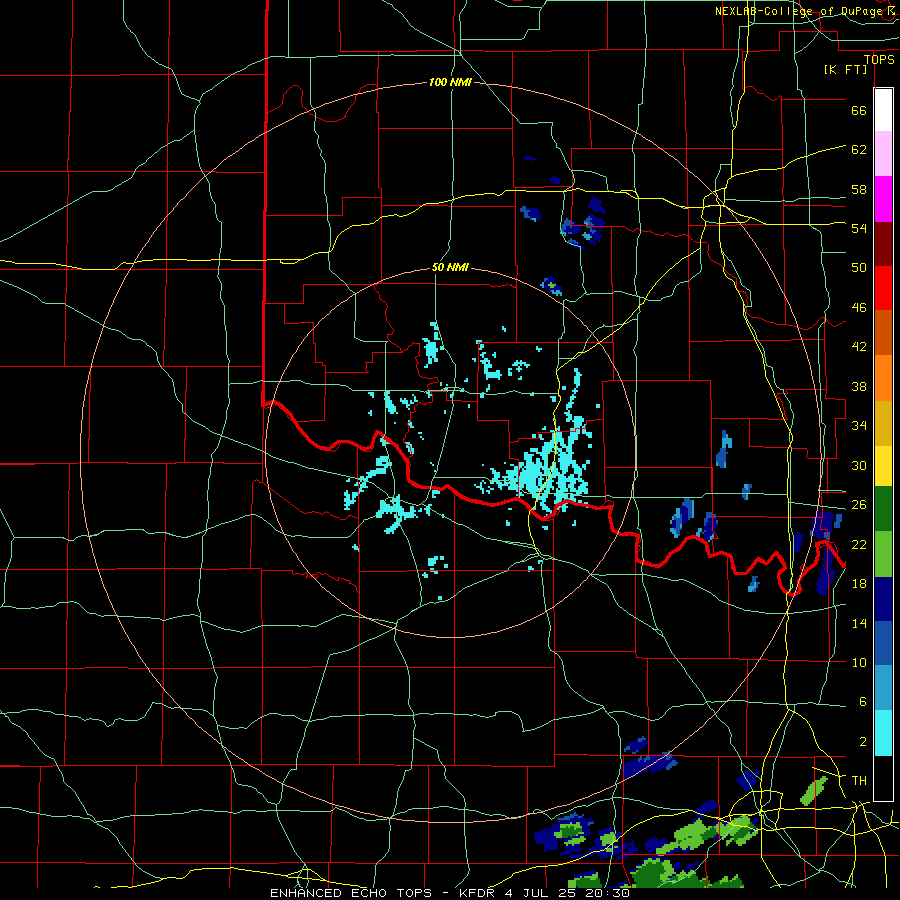The width and height of the screenshot is (900, 900).
Task: Select the dark green legend swatch
Action: coord(883,509)
